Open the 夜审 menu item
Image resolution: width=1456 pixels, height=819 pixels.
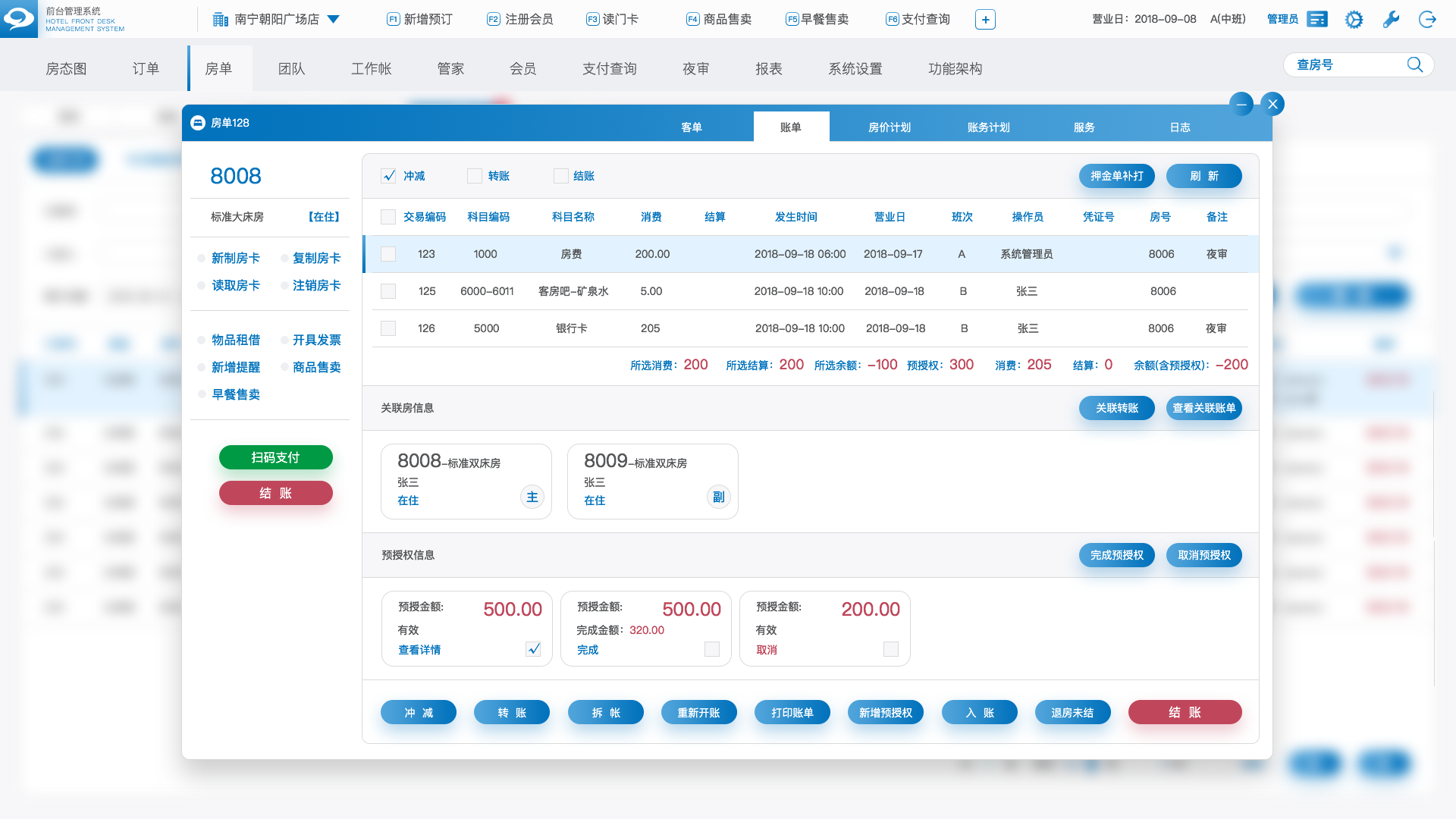[695, 69]
